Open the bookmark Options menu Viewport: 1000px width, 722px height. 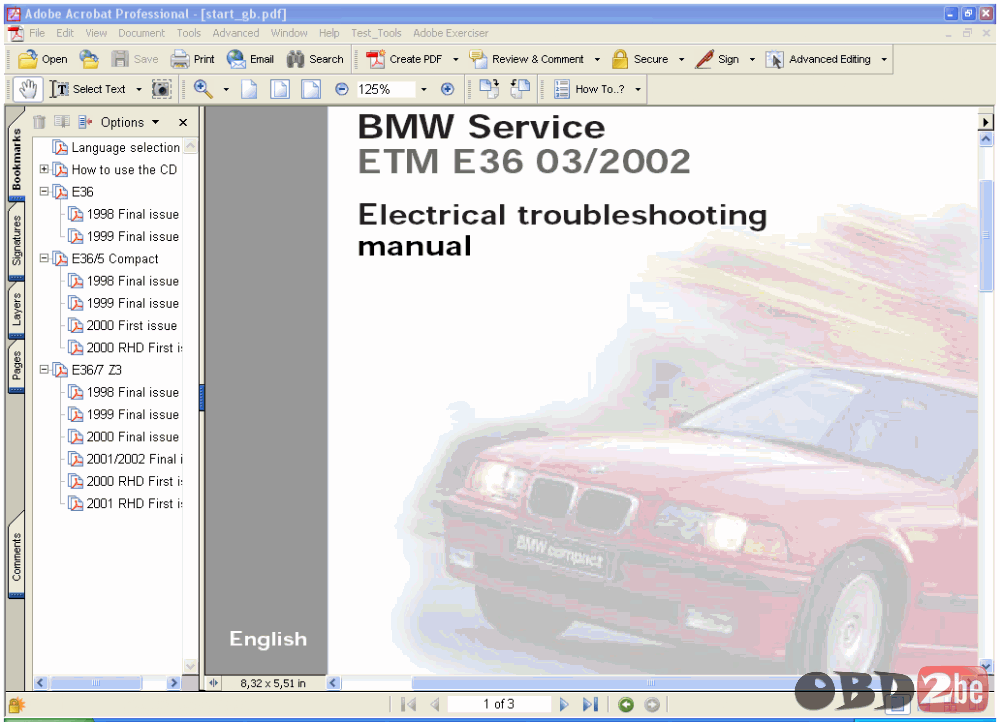130,122
